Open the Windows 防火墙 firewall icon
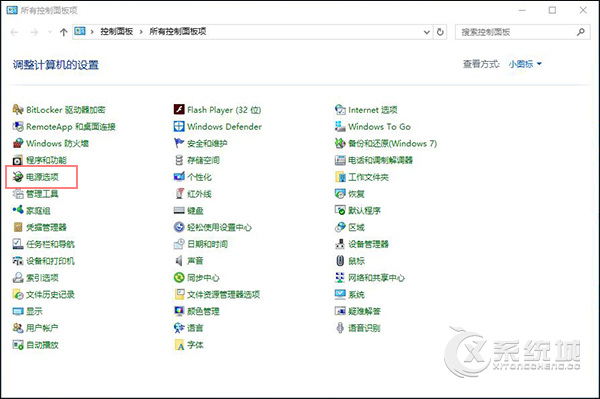 click(x=18, y=143)
